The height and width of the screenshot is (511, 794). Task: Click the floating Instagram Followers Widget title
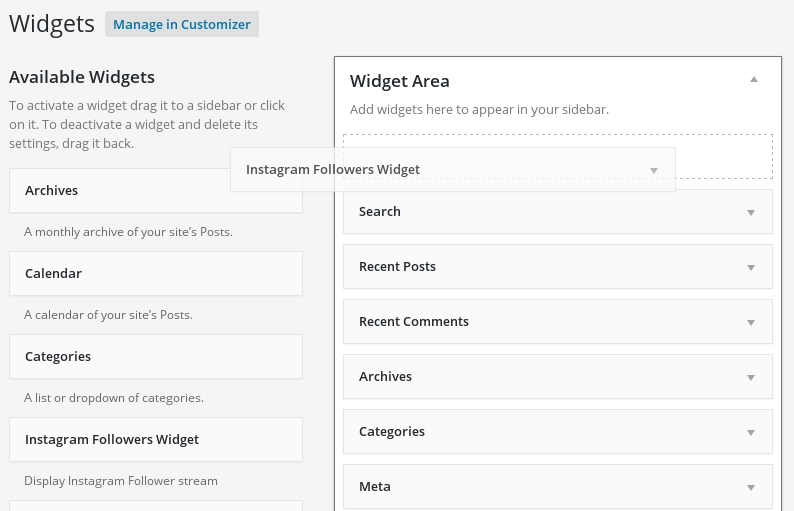(x=333, y=170)
